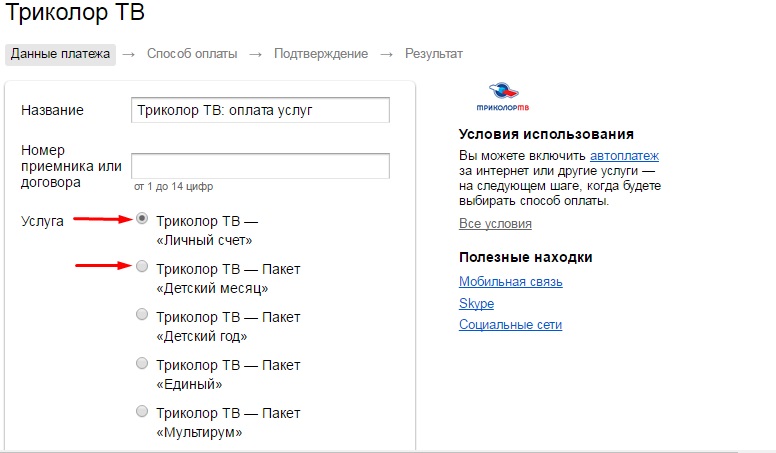Viewport: 776px width, 453px height.
Task: Open the Все условия link
Action: [x=495, y=223]
